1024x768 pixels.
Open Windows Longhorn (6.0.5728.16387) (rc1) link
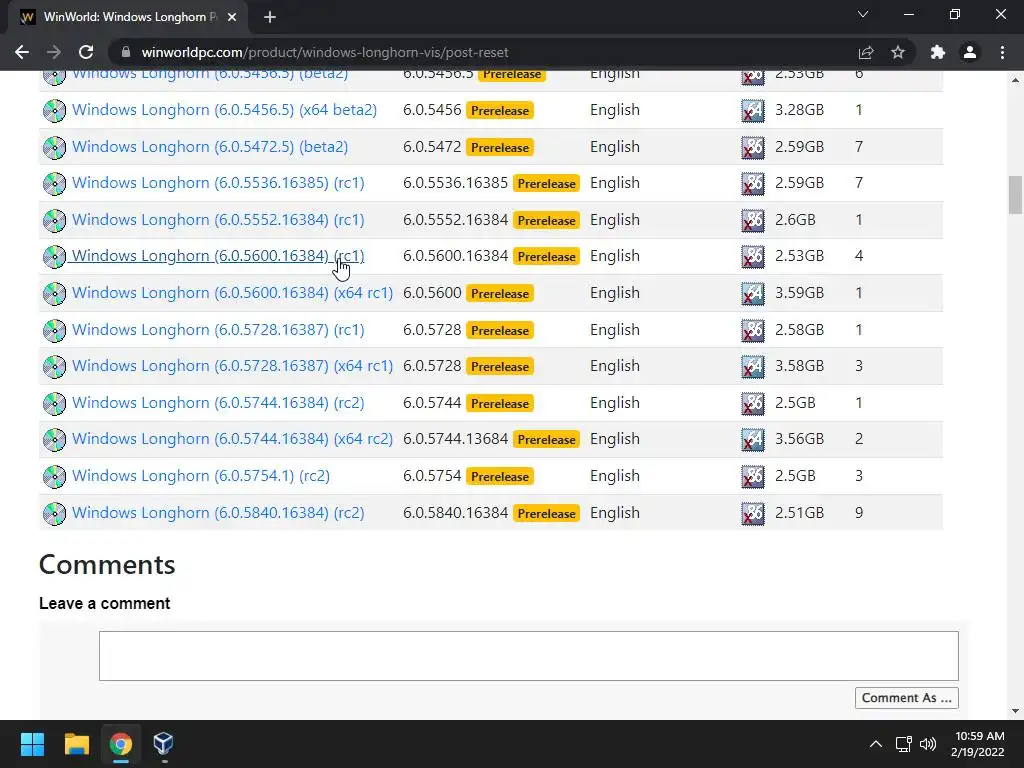(218, 330)
